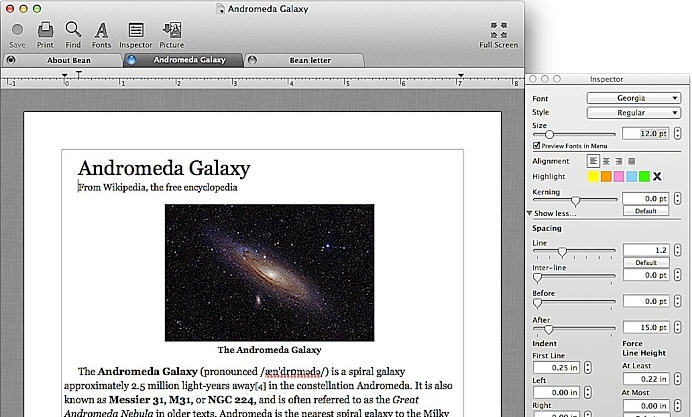Click the Inter-line stepper
This screenshot has width=692, height=417.
click(x=677, y=275)
